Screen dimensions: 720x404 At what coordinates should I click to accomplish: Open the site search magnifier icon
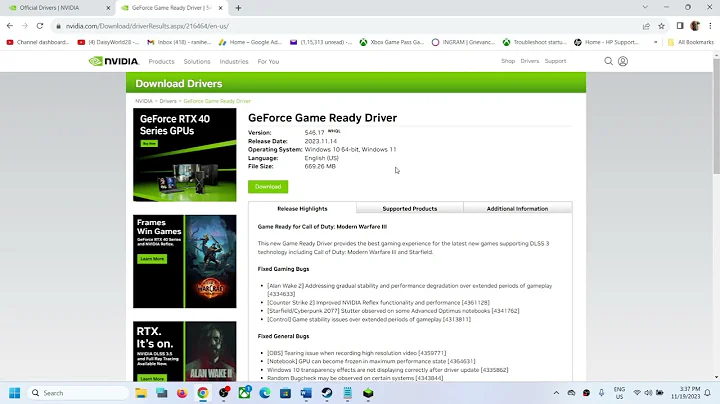point(608,61)
